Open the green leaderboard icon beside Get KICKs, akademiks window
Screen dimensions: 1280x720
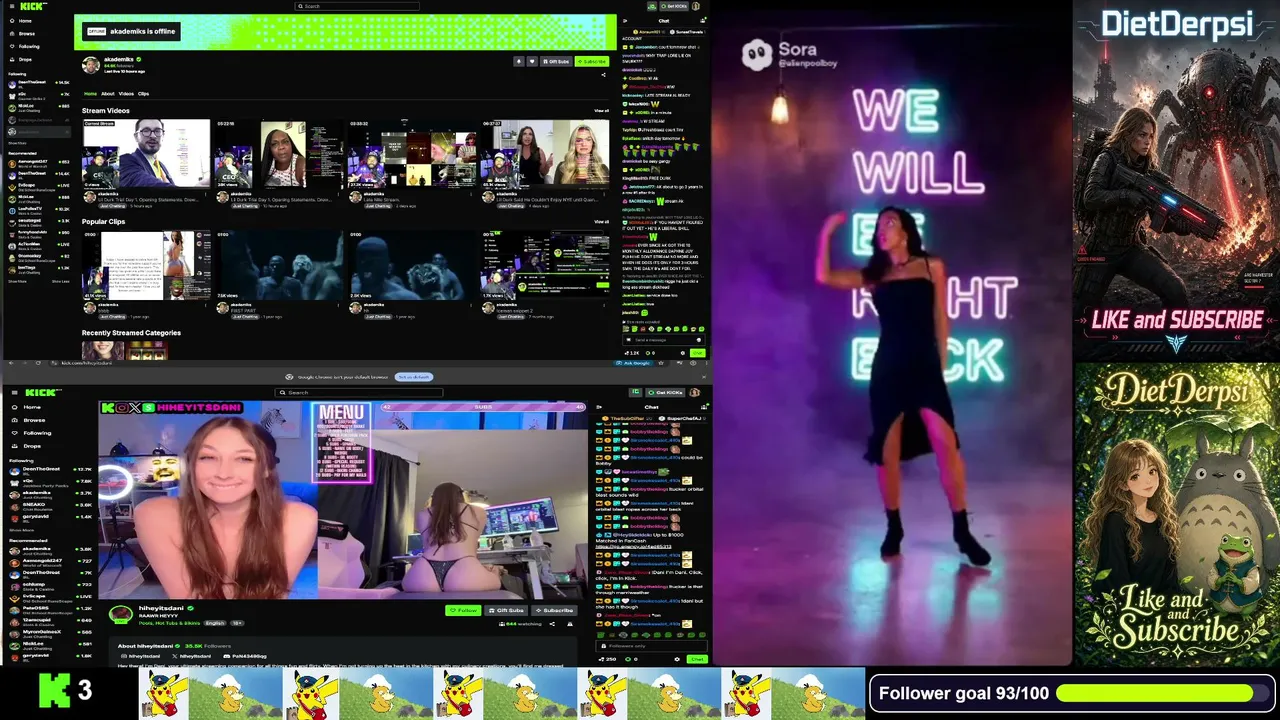(651, 6)
